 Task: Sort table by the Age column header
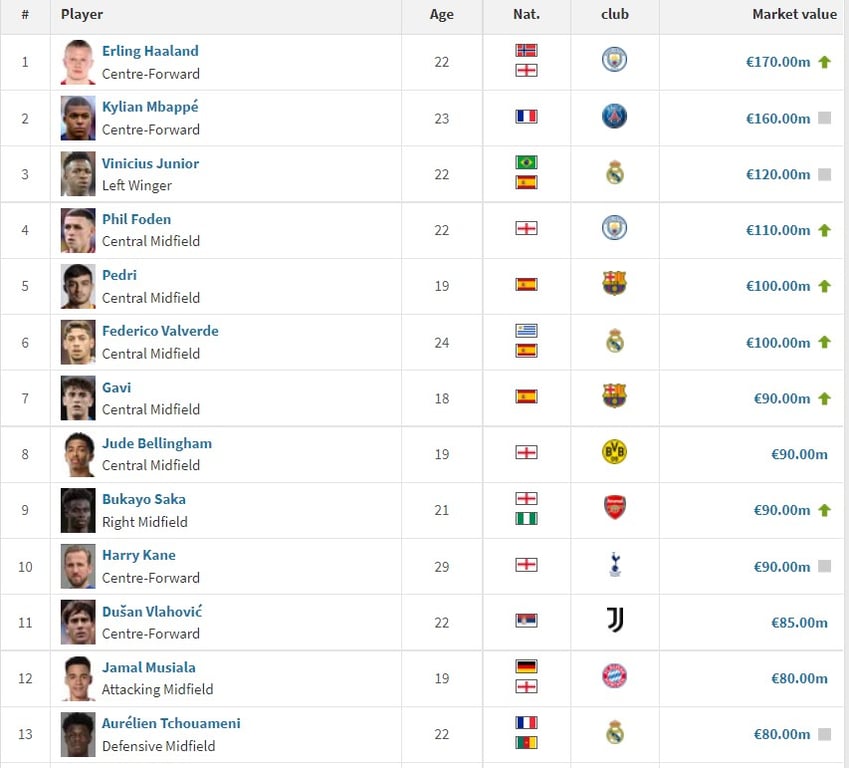442,15
